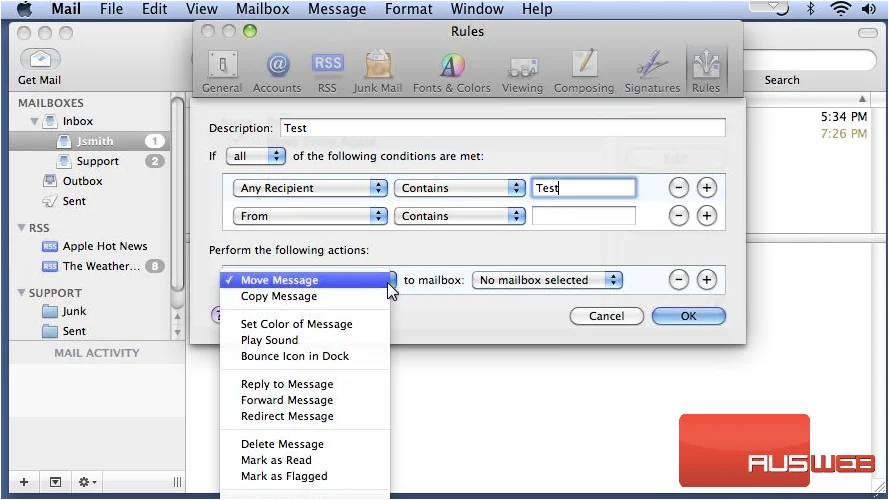Viewport: 889px width, 500px height.
Task: Open The Weather RSS feed
Action: click(101, 266)
